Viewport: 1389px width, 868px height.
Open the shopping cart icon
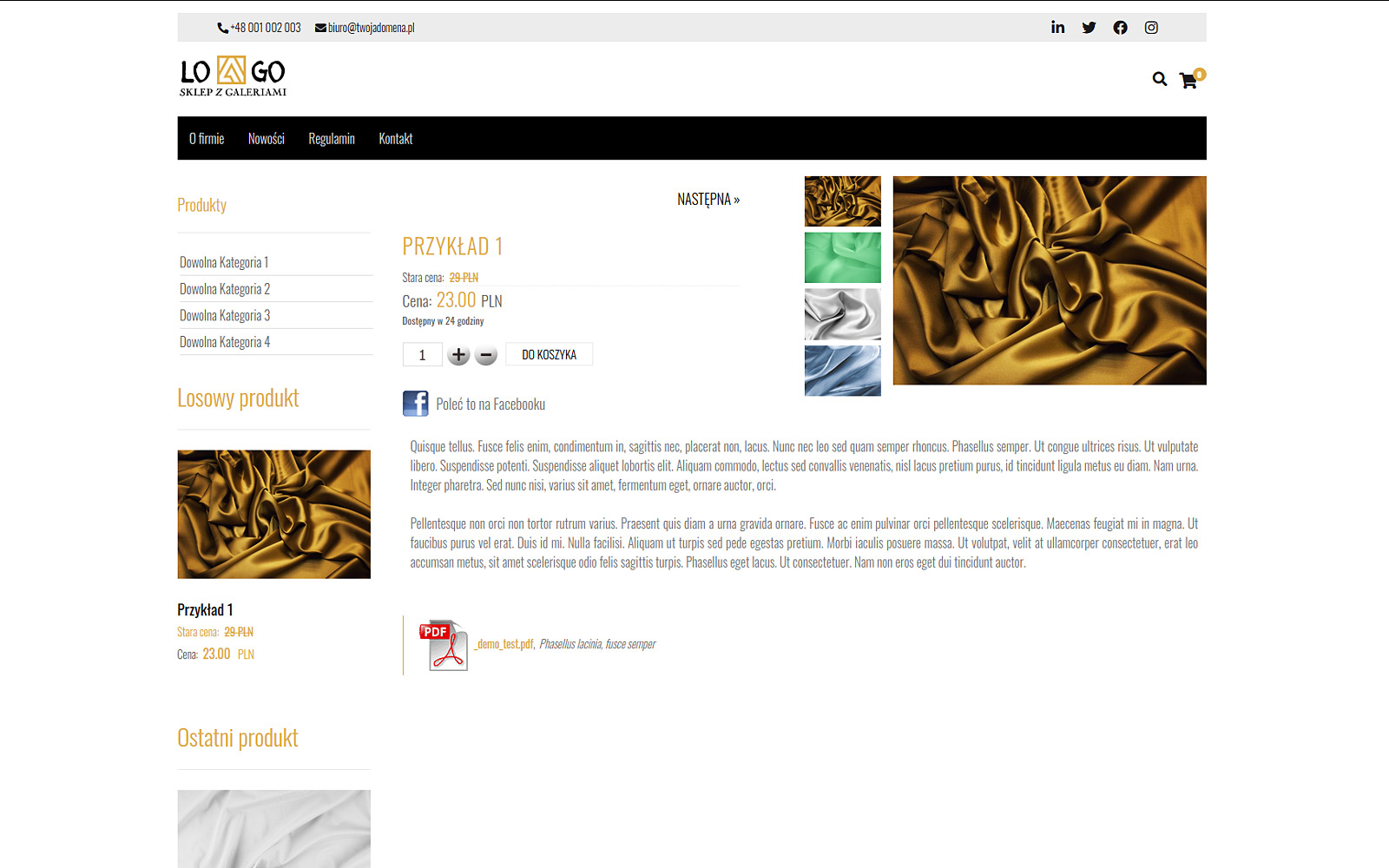pyautogui.click(x=1188, y=81)
